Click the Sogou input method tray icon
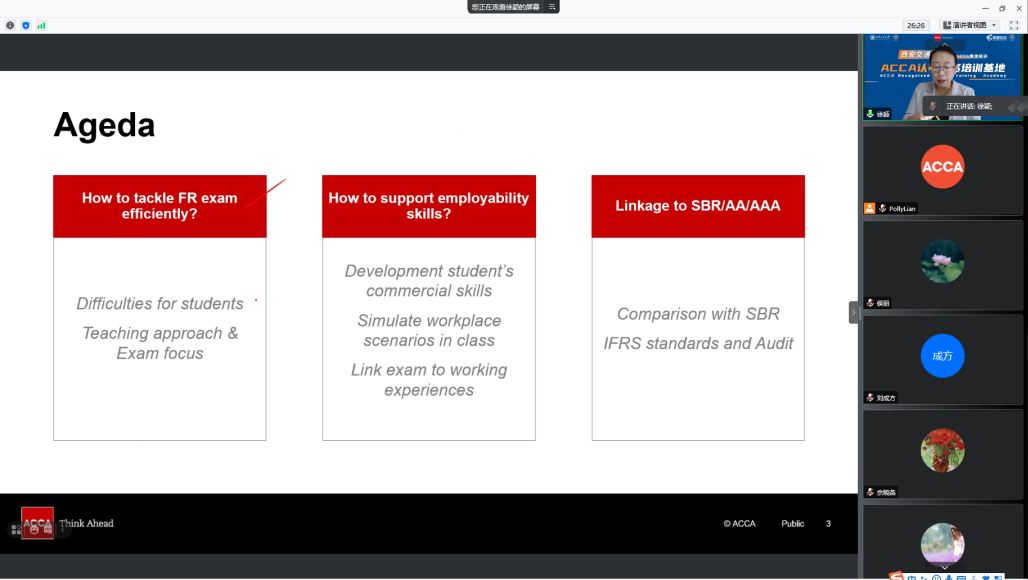 pos(897,576)
